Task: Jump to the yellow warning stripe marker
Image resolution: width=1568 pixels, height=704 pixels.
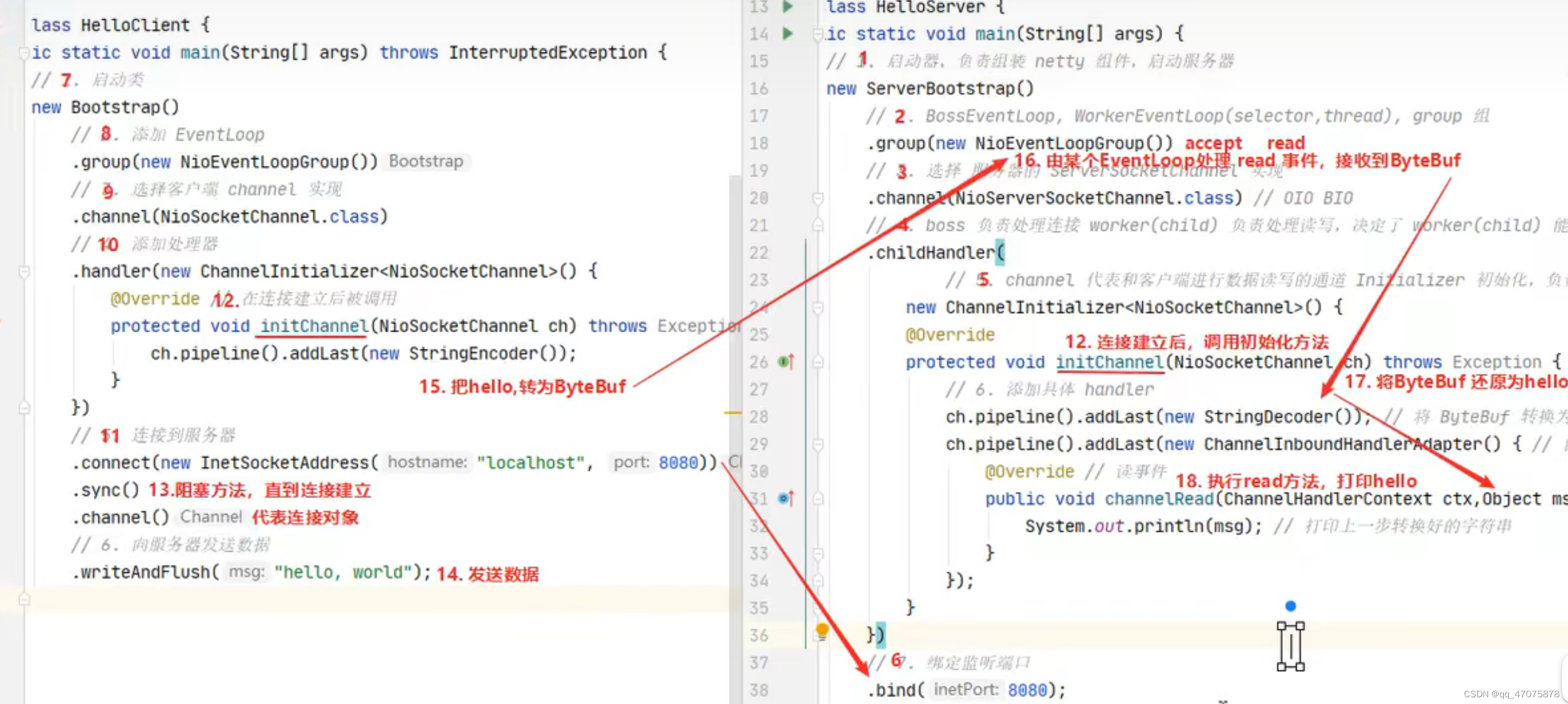Action: (x=732, y=413)
